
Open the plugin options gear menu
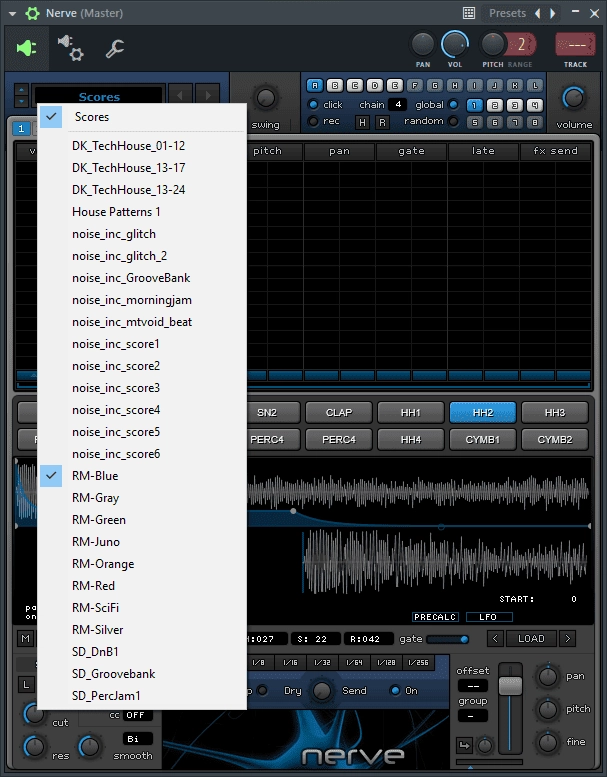coord(33,13)
